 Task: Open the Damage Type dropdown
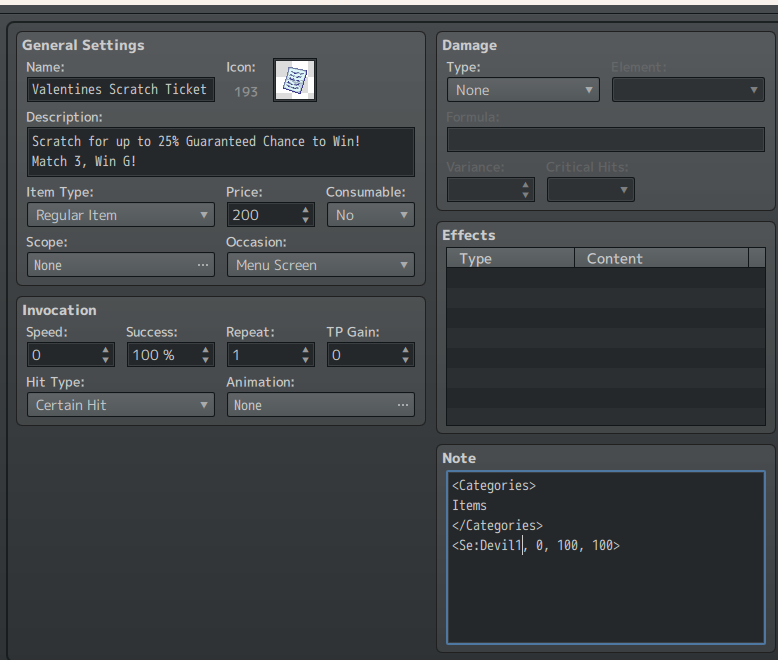click(523, 90)
